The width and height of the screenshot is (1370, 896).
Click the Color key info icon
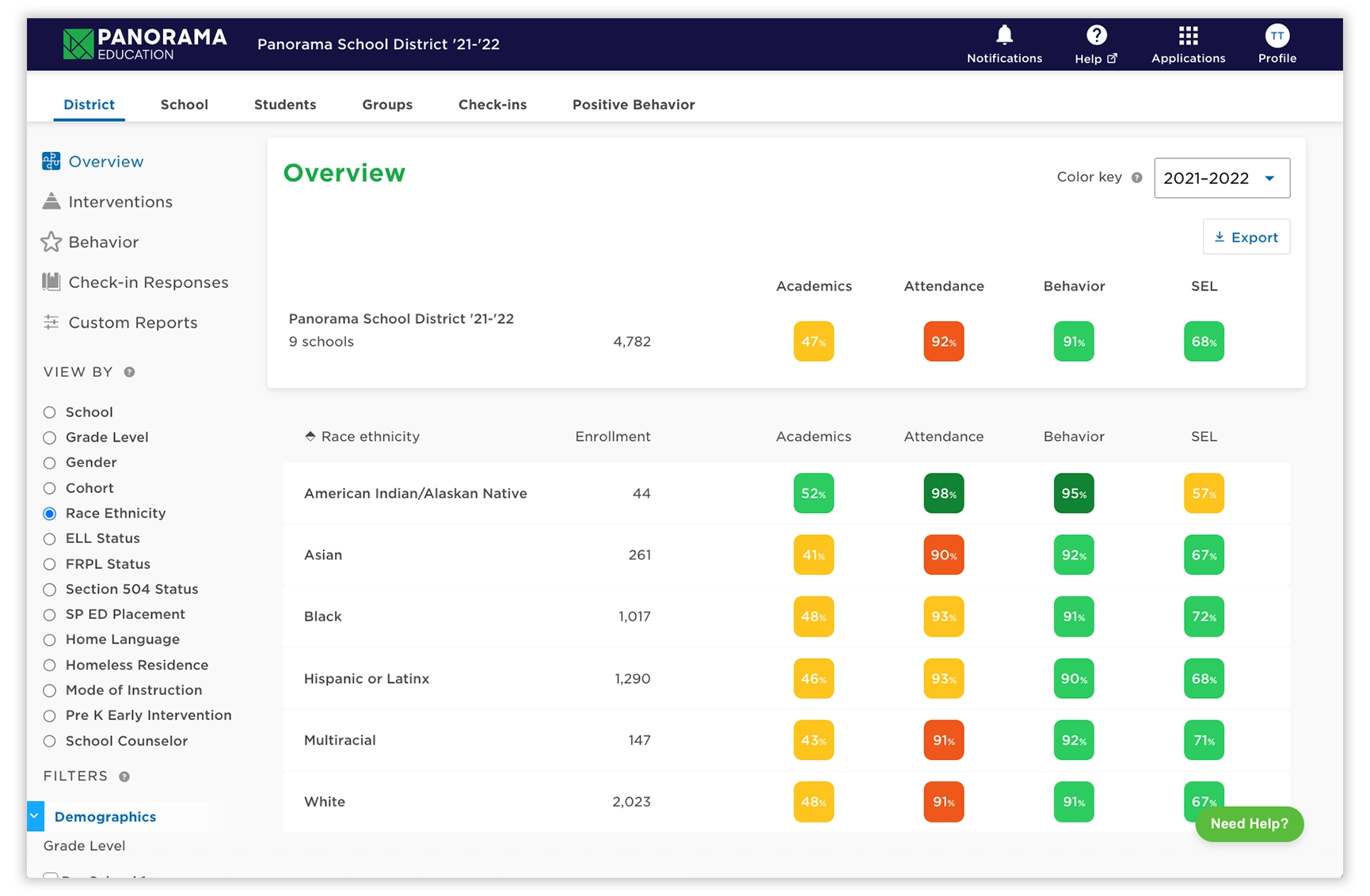click(x=1136, y=177)
